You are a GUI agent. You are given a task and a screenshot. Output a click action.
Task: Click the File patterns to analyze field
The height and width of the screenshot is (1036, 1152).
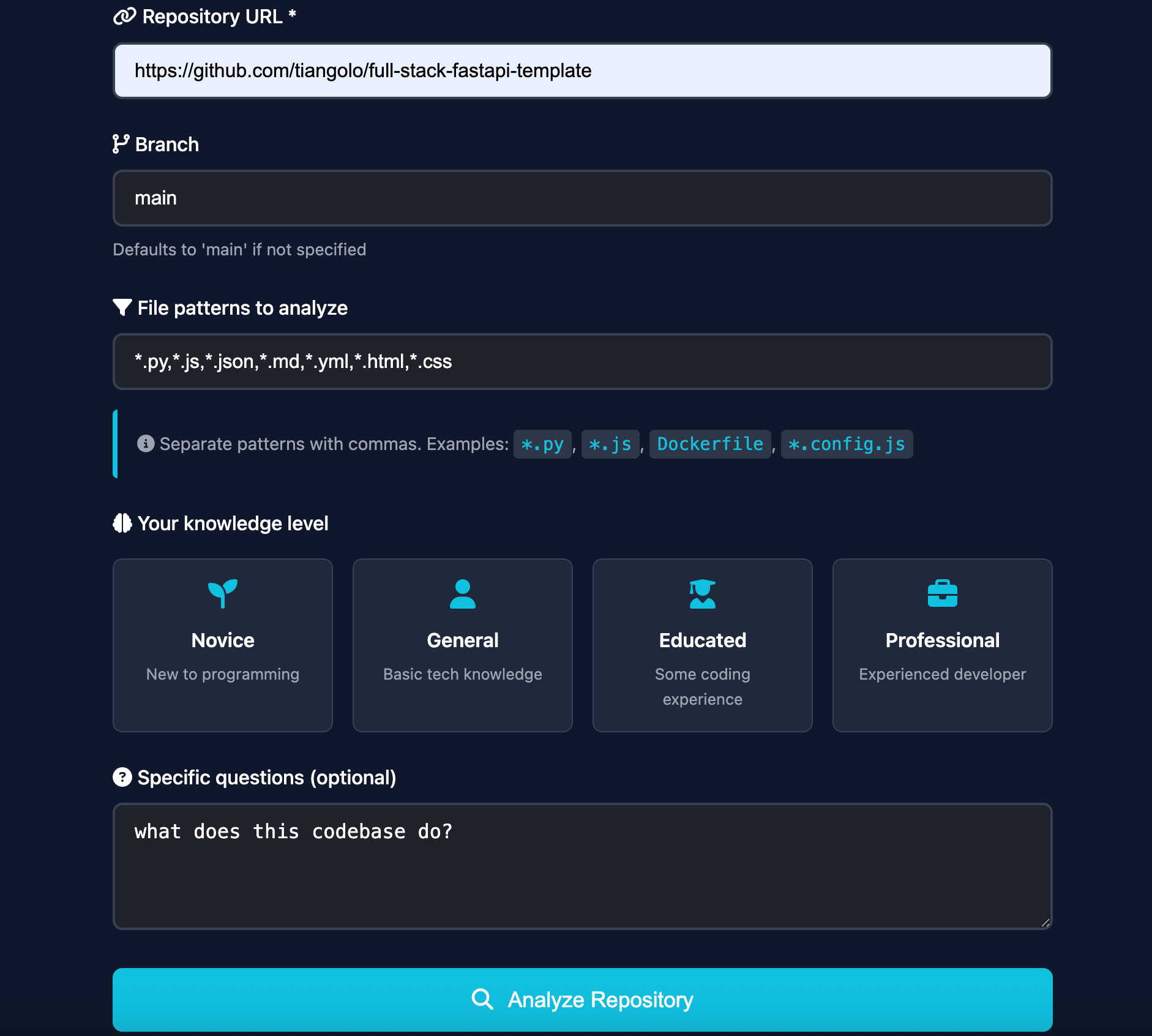tap(582, 361)
